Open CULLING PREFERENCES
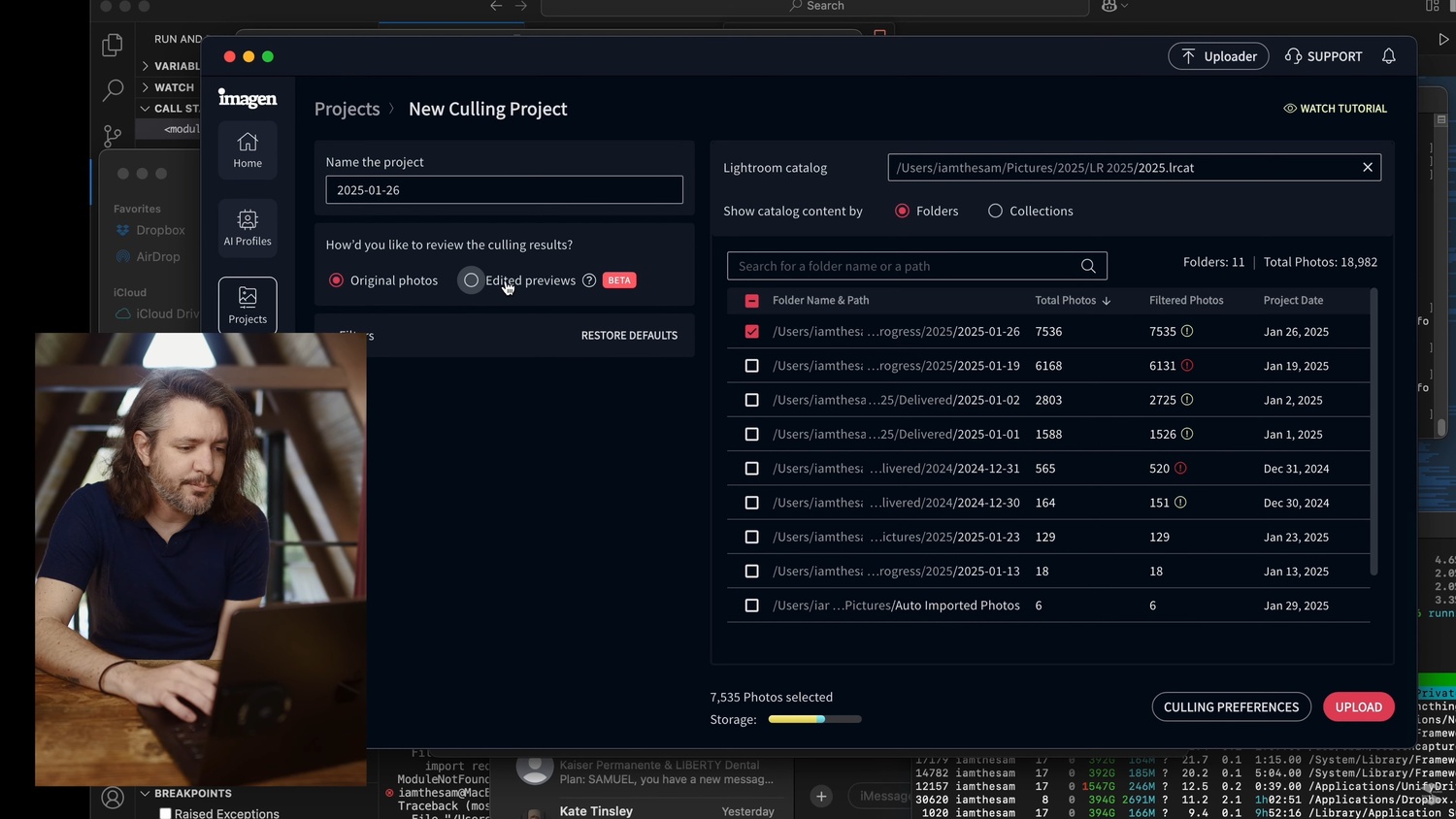 [1231, 707]
